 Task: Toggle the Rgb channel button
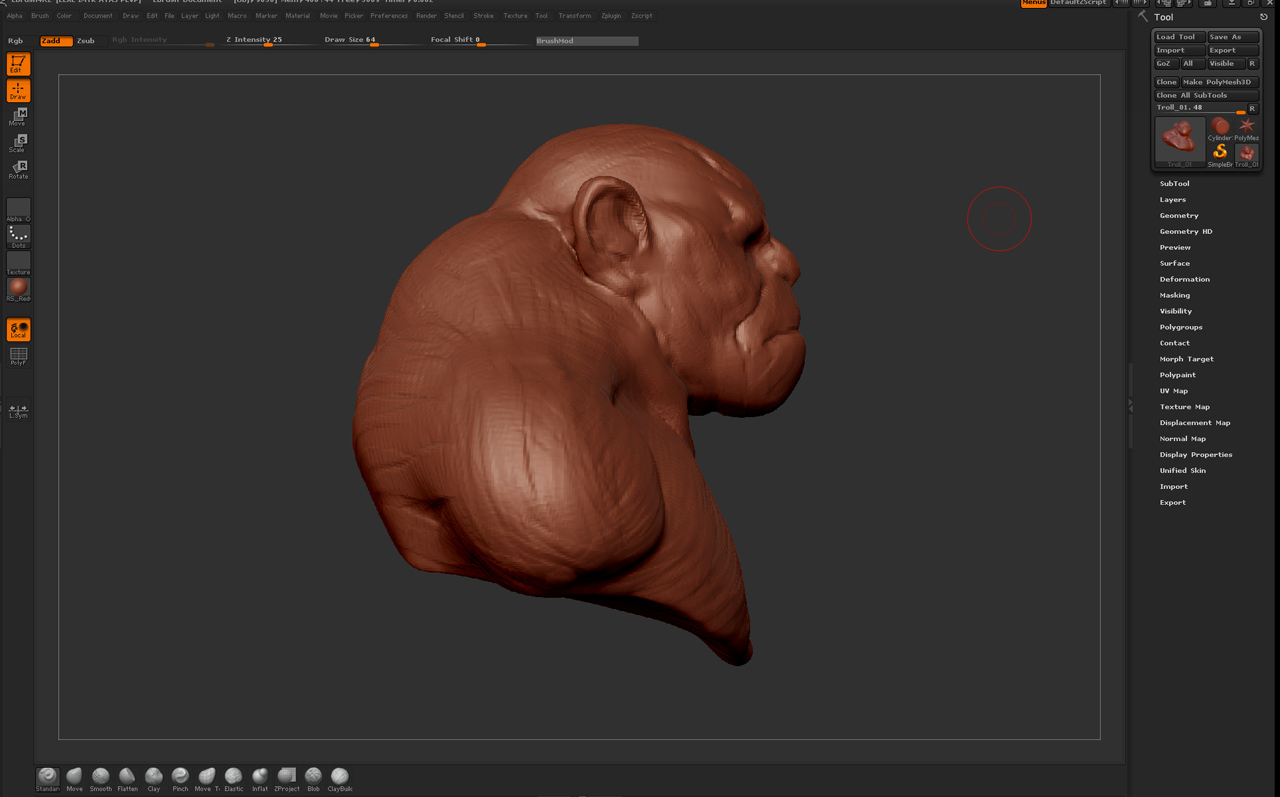coord(16,41)
